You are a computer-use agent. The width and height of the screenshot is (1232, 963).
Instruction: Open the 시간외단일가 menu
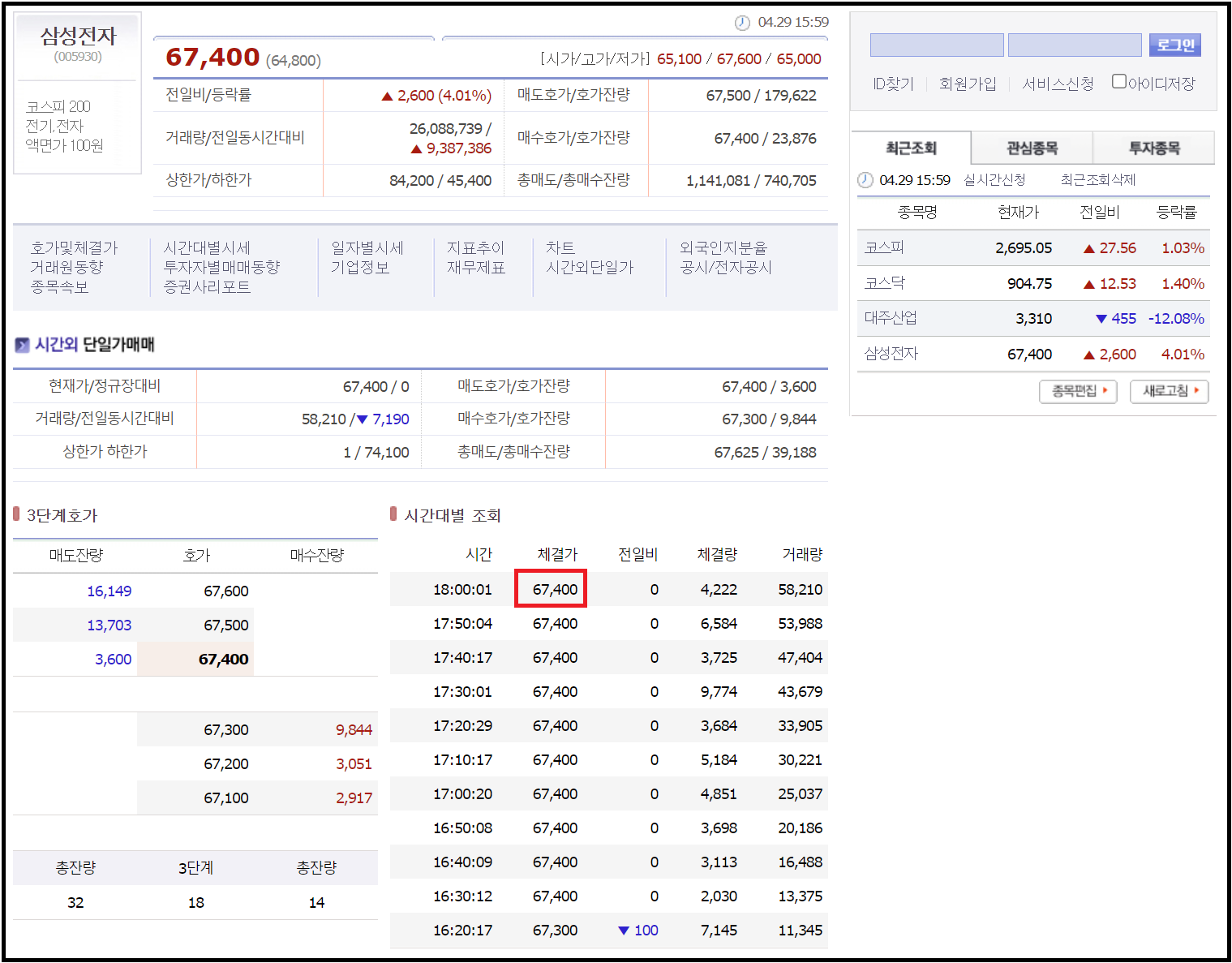click(590, 268)
